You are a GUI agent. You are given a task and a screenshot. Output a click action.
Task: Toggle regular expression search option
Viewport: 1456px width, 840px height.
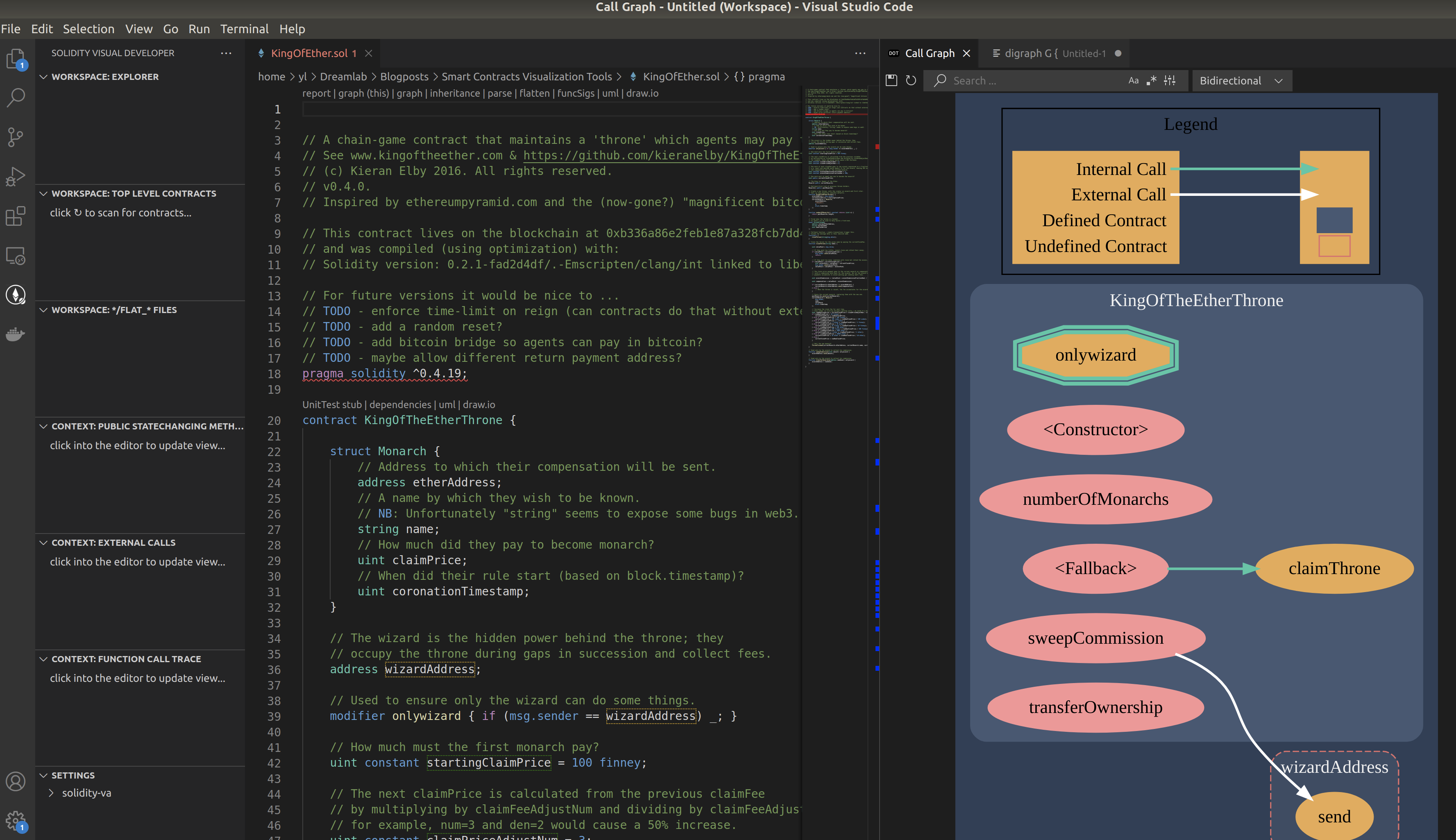(1151, 80)
